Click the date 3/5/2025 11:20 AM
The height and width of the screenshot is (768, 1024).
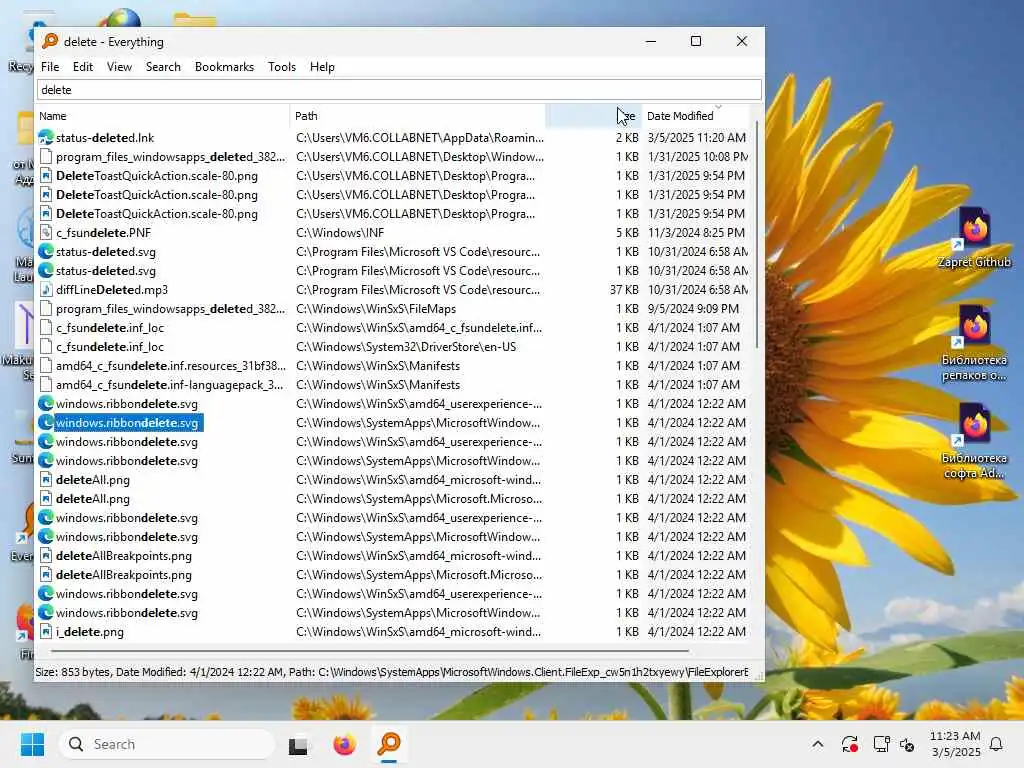[x=696, y=138]
